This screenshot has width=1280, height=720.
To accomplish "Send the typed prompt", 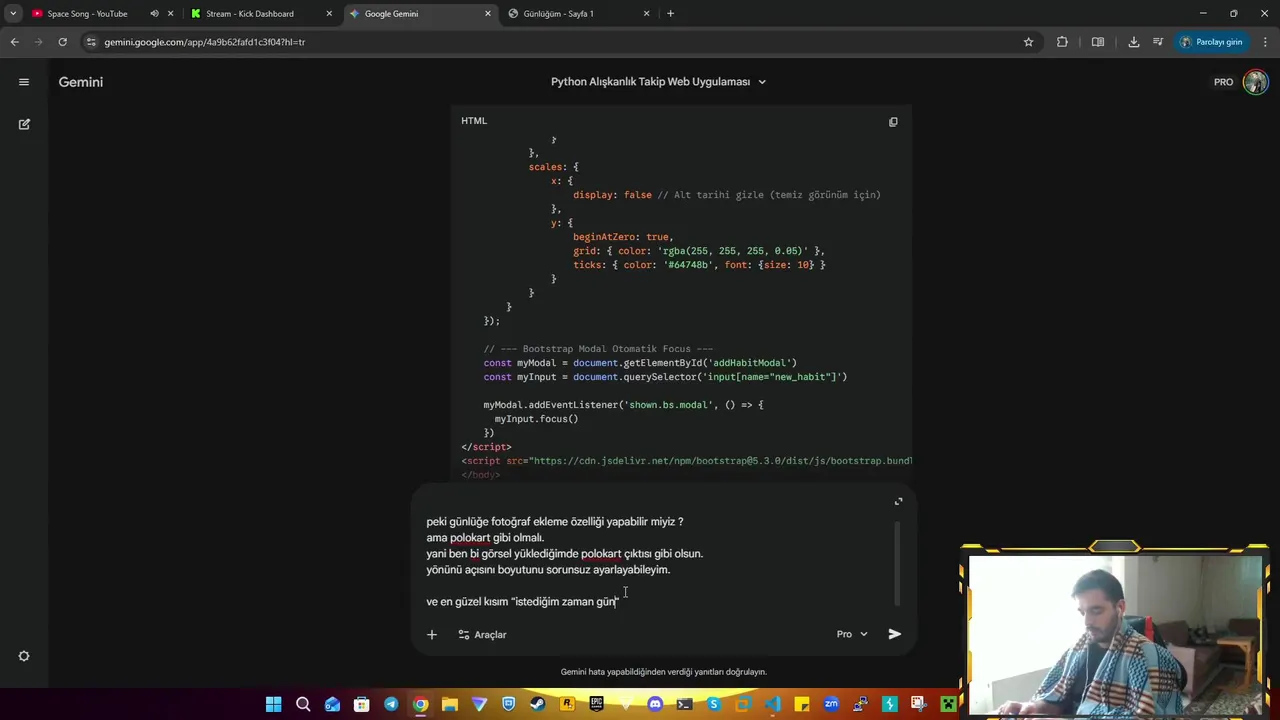I will (x=894, y=634).
